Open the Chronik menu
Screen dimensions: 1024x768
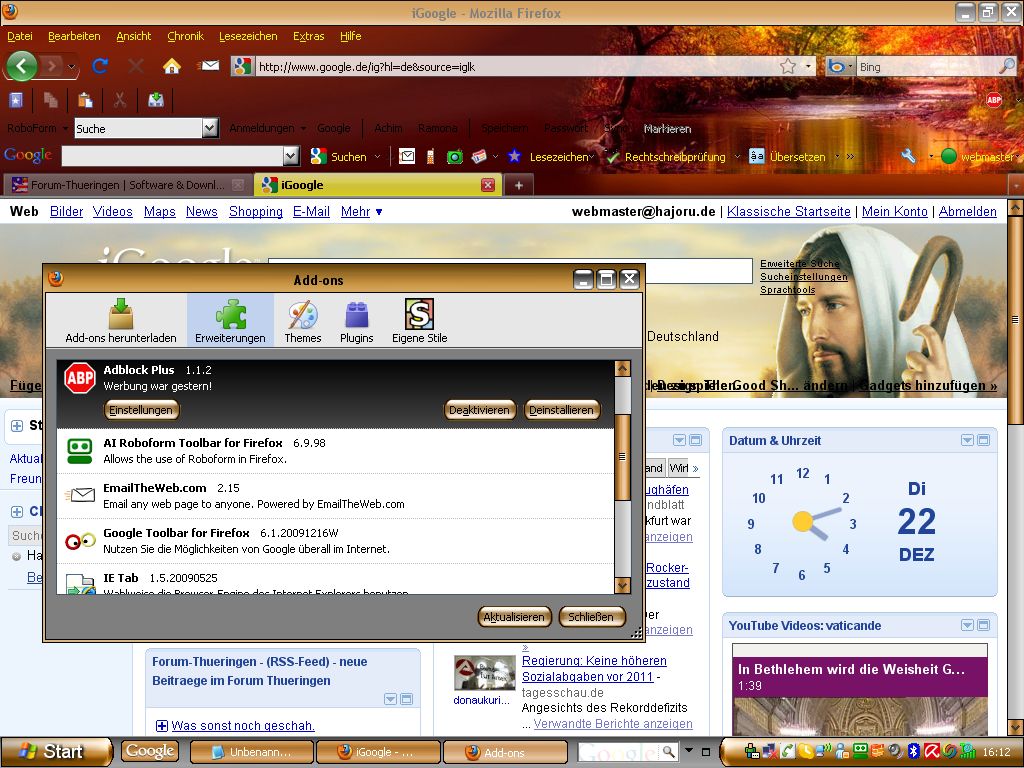[x=185, y=36]
